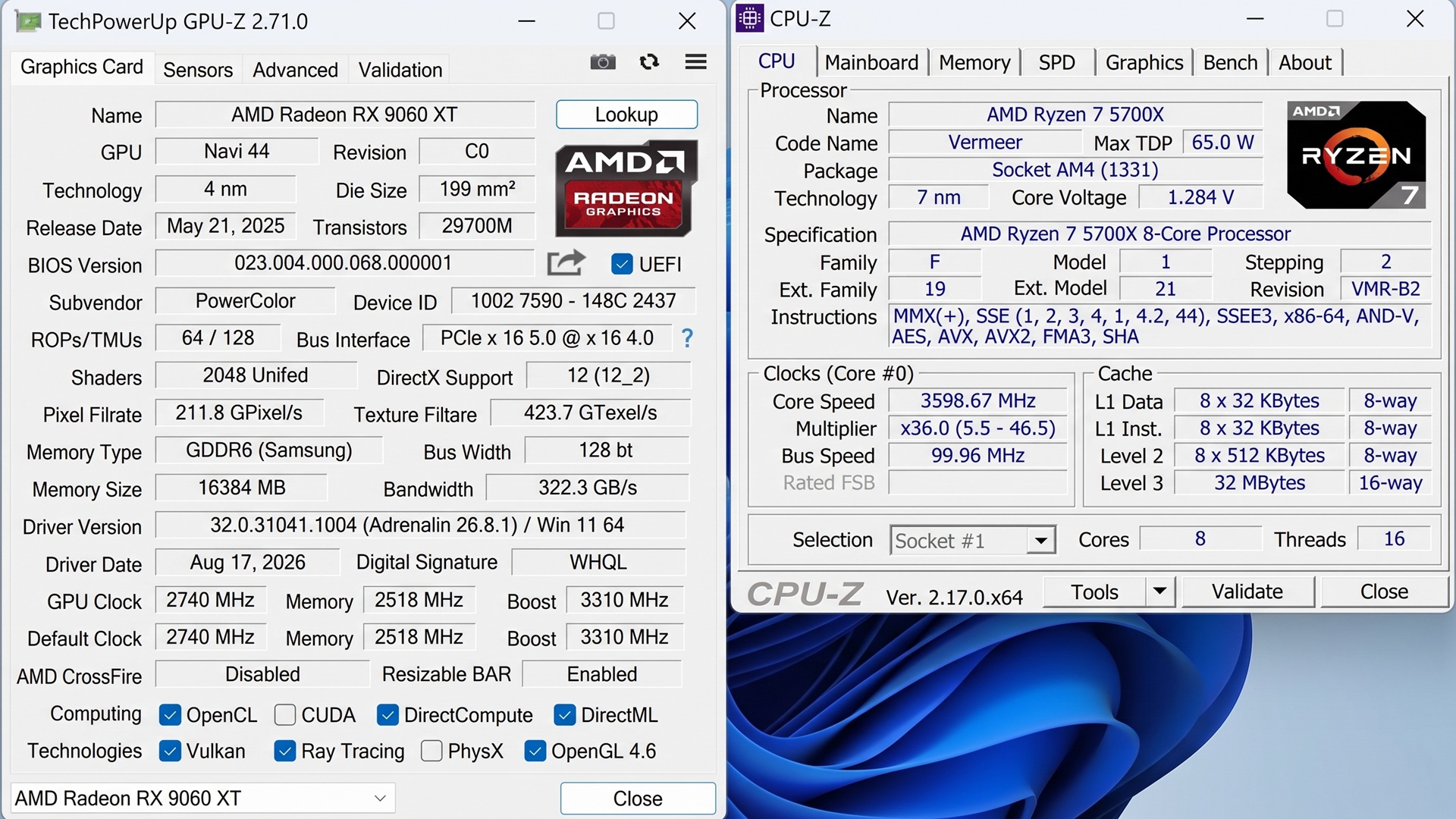This screenshot has width=1456, height=819.
Task: Click the Device ID value 1002 7590 - 148C 2437
Action: click(573, 301)
